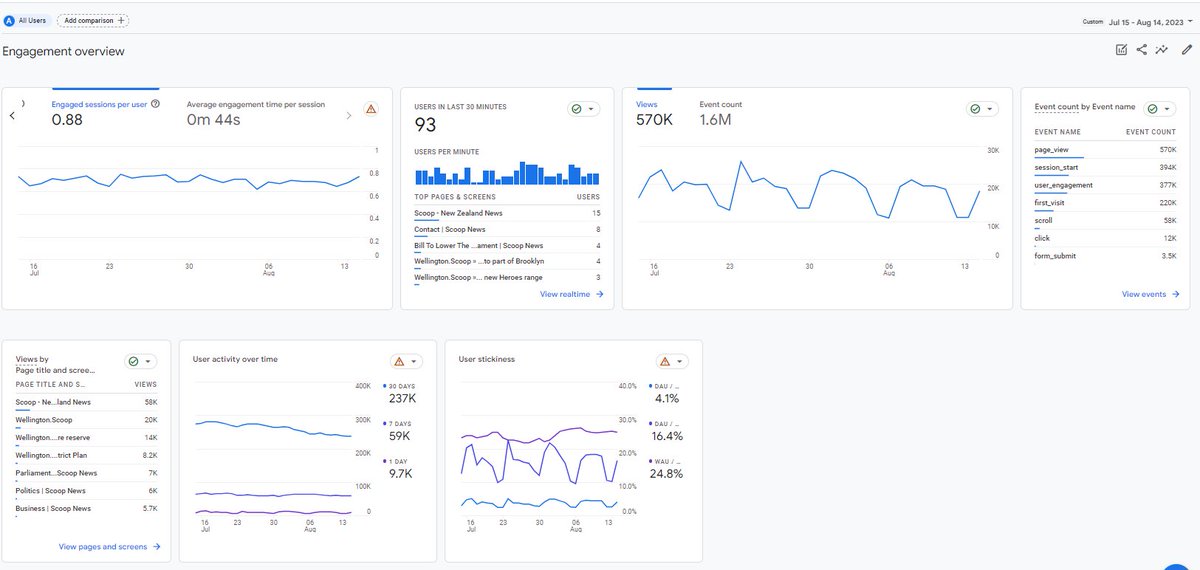Select Engaged sessions per user metric tab

(106, 113)
